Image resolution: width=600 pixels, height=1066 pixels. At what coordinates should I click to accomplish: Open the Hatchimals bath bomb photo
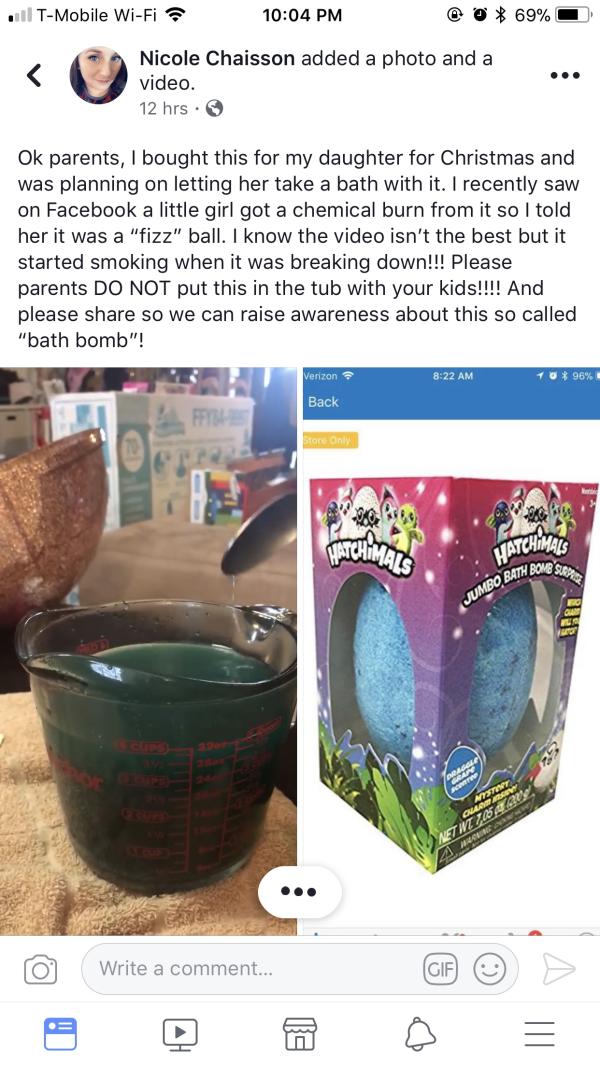tap(451, 651)
